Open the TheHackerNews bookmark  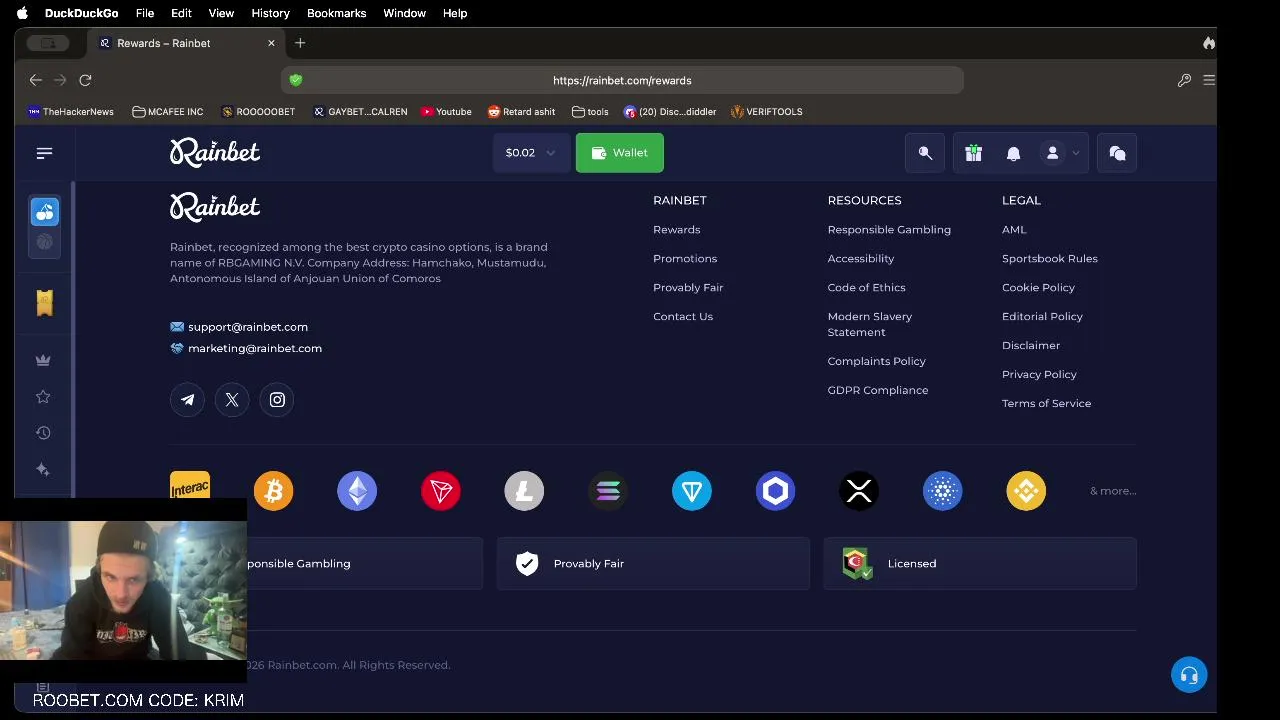pyautogui.click(x=71, y=112)
